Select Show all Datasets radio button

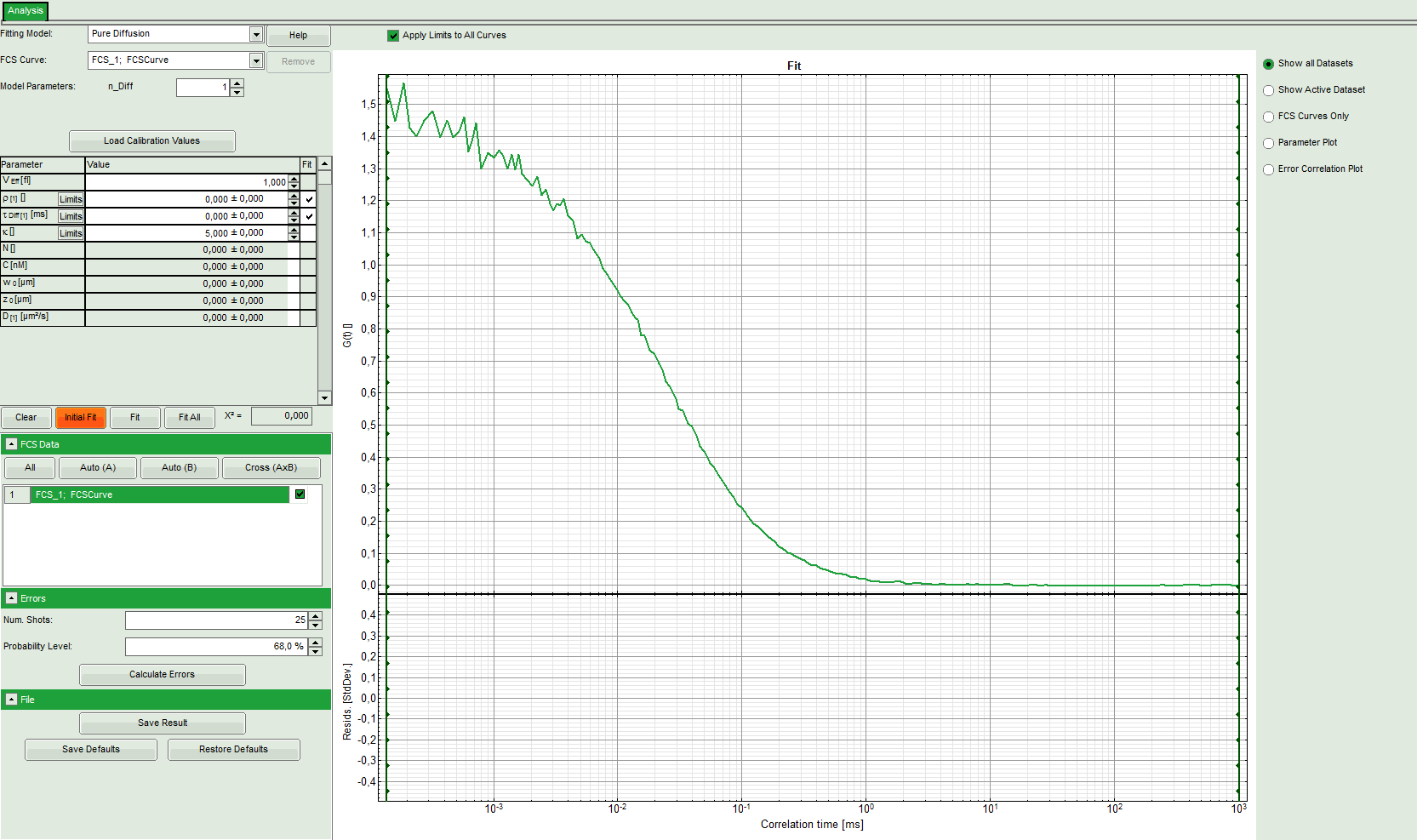coord(1268,64)
